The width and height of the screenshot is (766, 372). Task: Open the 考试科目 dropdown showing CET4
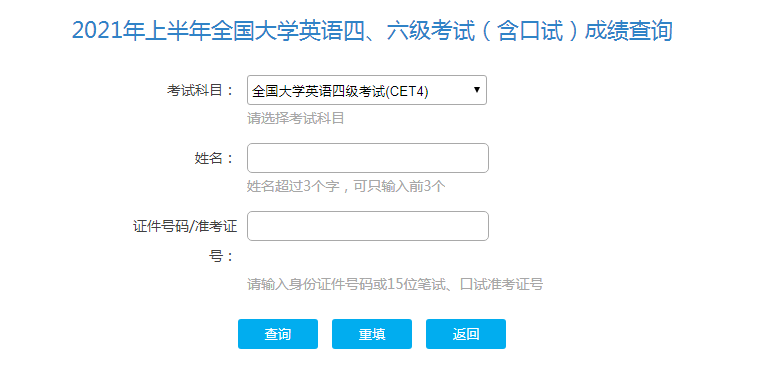click(367, 90)
